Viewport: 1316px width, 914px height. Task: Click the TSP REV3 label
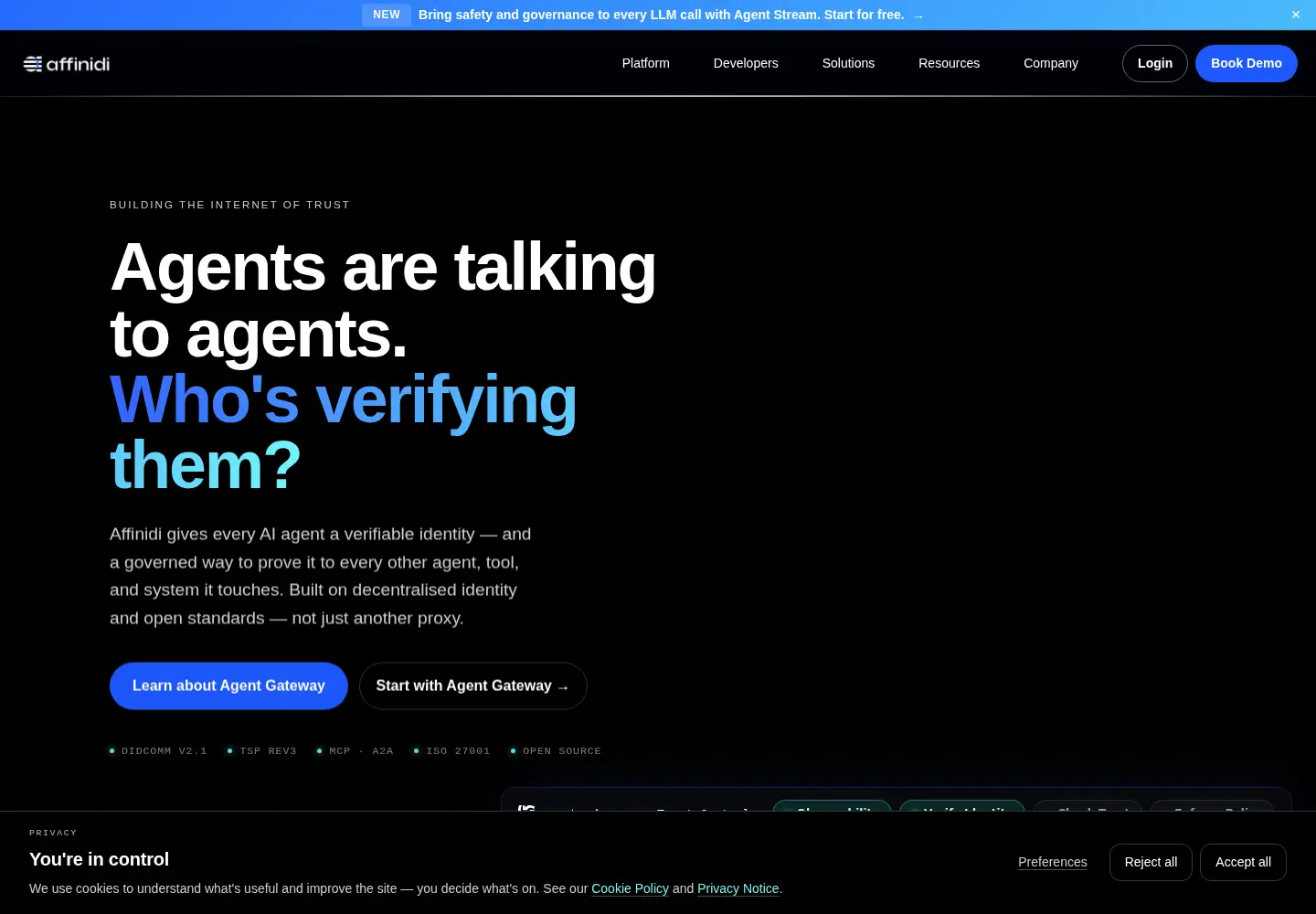[x=262, y=750]
